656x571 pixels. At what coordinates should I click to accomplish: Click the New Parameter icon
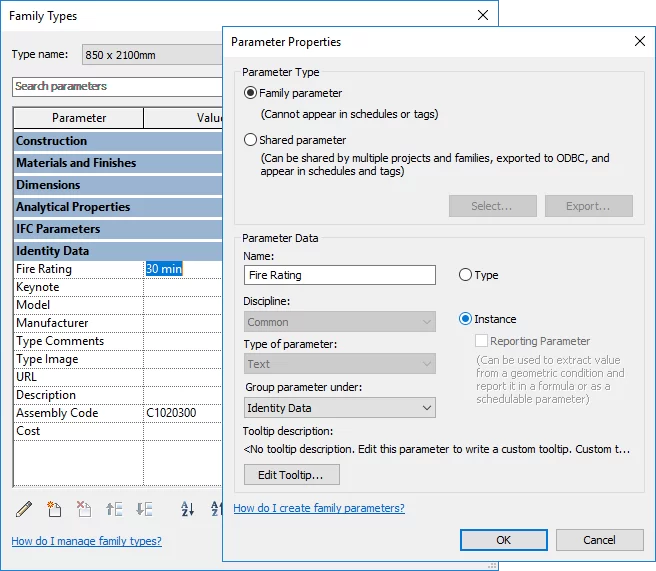click(x=54, y=509)
